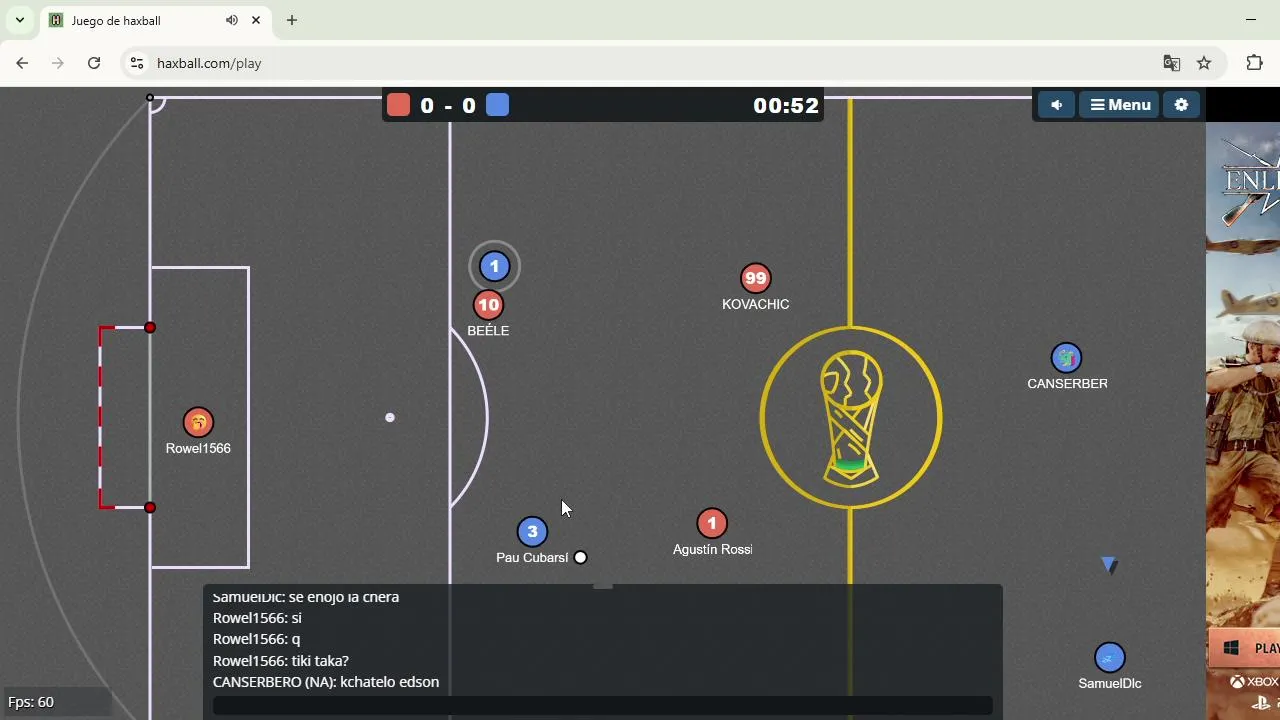This screenshot has height=720, width=1280.
Task: Click the Play button in side advertisement
Action: (1246, 648)
